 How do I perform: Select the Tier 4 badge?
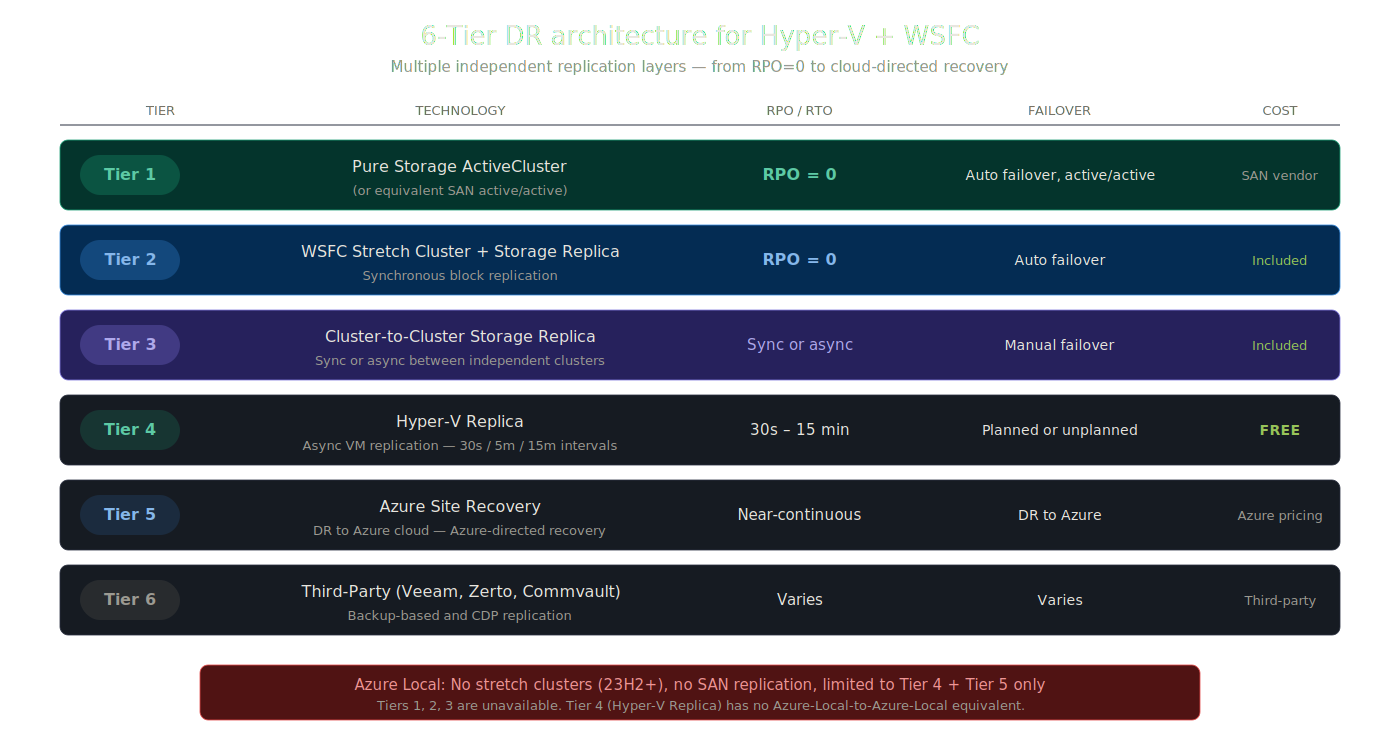tap(130, 429)
